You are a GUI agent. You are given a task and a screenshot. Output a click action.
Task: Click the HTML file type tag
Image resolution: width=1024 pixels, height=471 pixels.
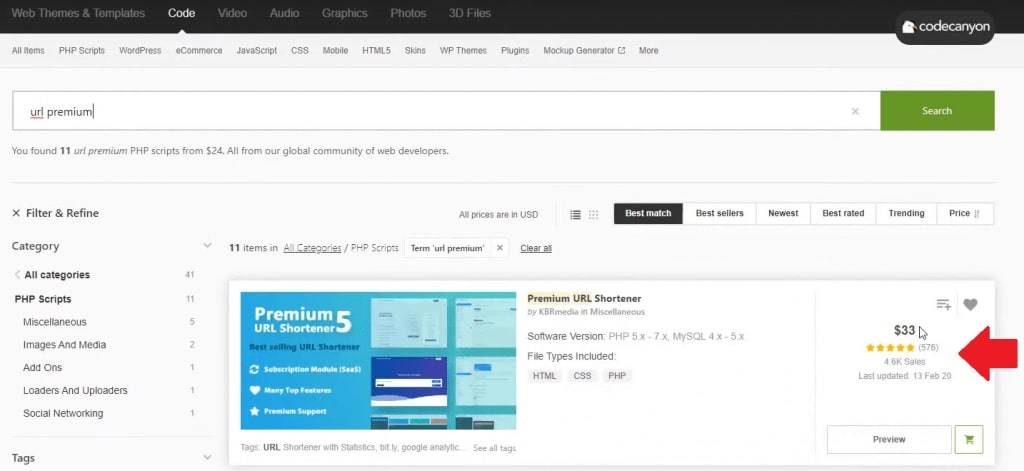545,376
